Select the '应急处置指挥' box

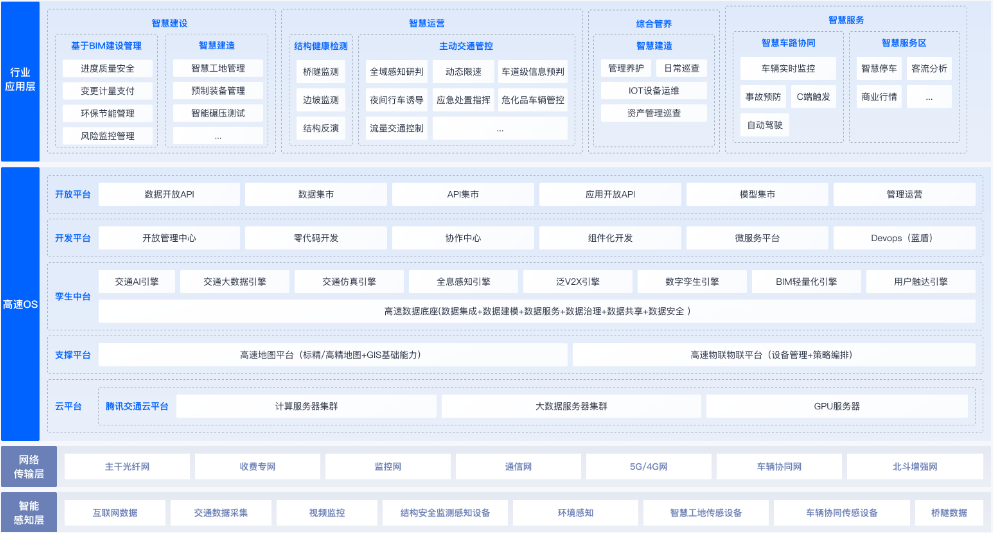[463, 100]
